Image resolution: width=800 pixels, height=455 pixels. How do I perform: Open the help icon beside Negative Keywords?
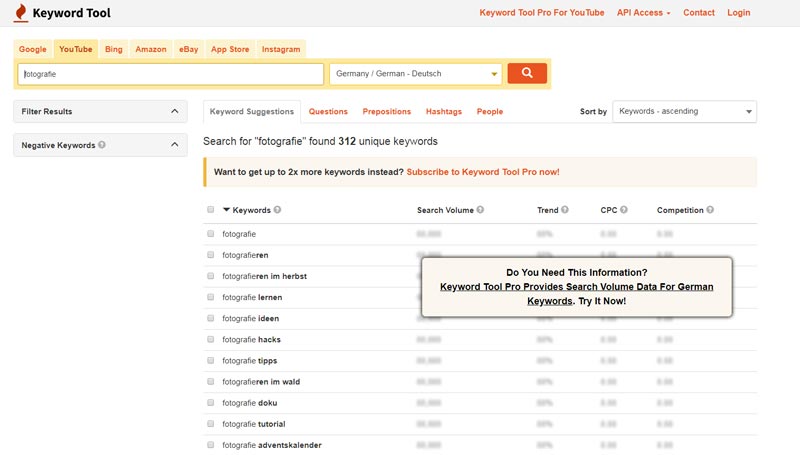click(102, 145)
